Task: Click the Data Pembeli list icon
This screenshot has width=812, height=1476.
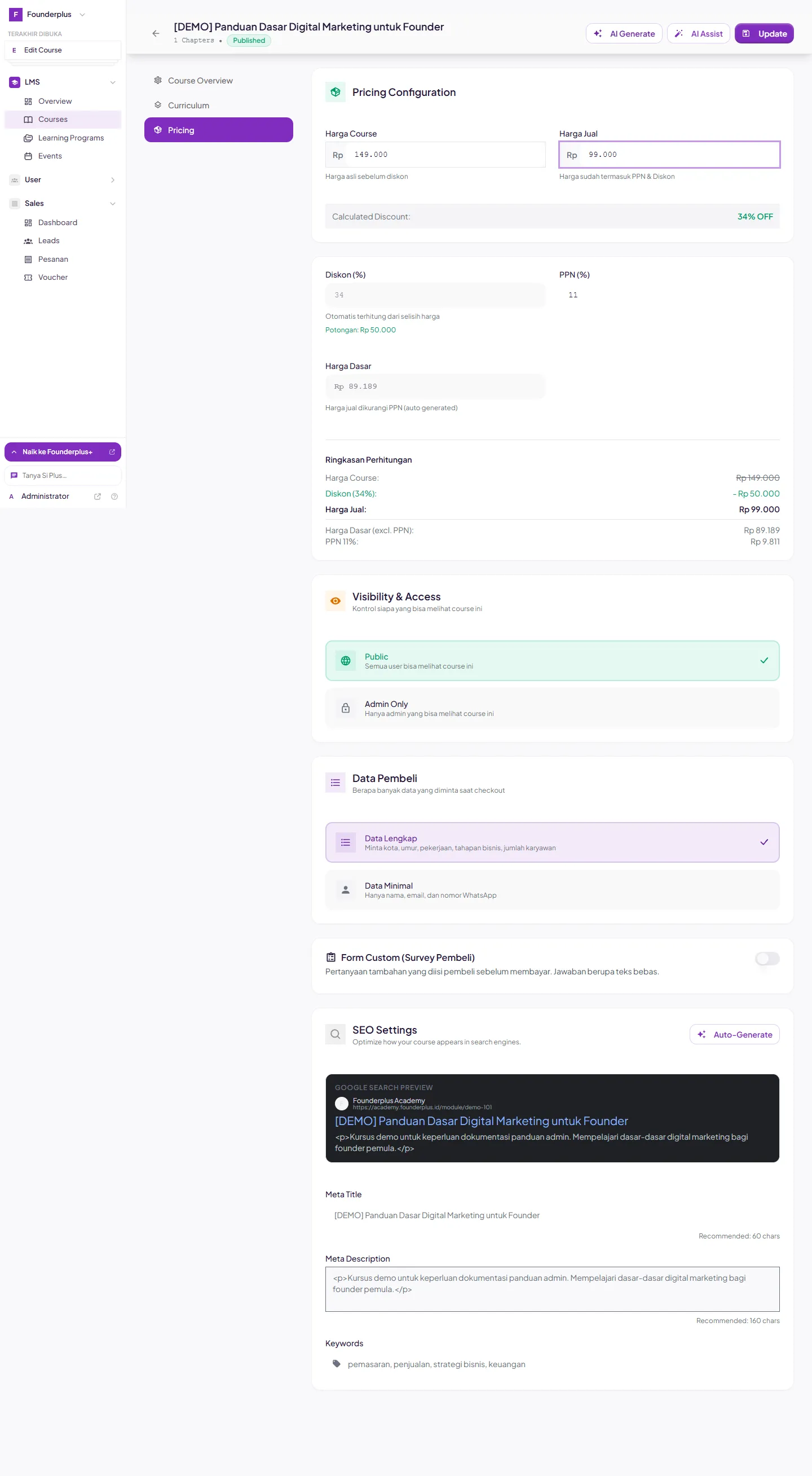Action: [335, 783]
